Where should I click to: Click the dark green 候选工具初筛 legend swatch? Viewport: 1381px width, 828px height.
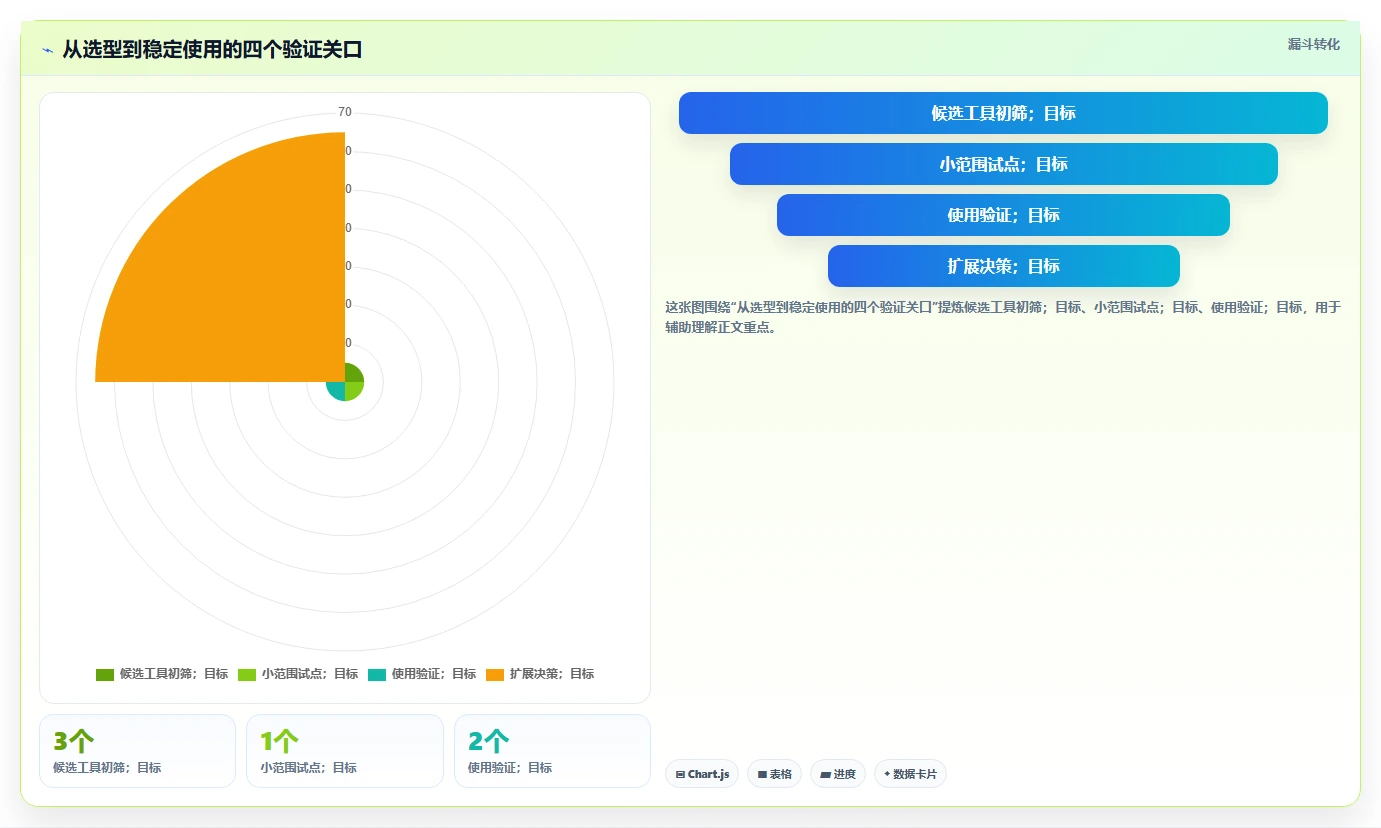click(x=105, y=675)
